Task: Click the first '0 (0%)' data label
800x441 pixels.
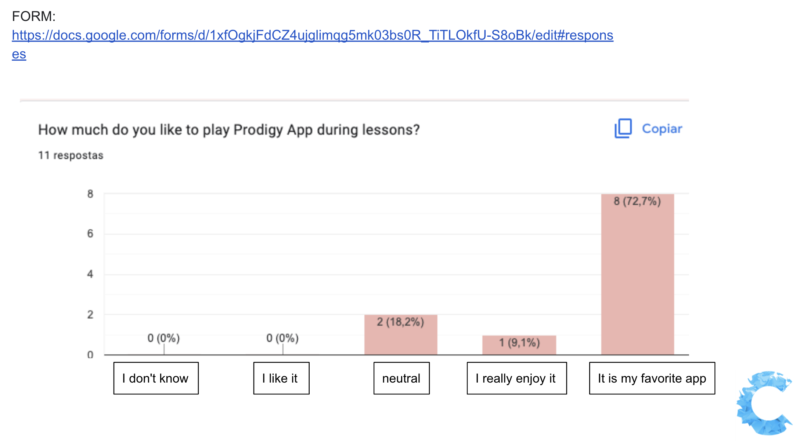Action: point(164,338)
